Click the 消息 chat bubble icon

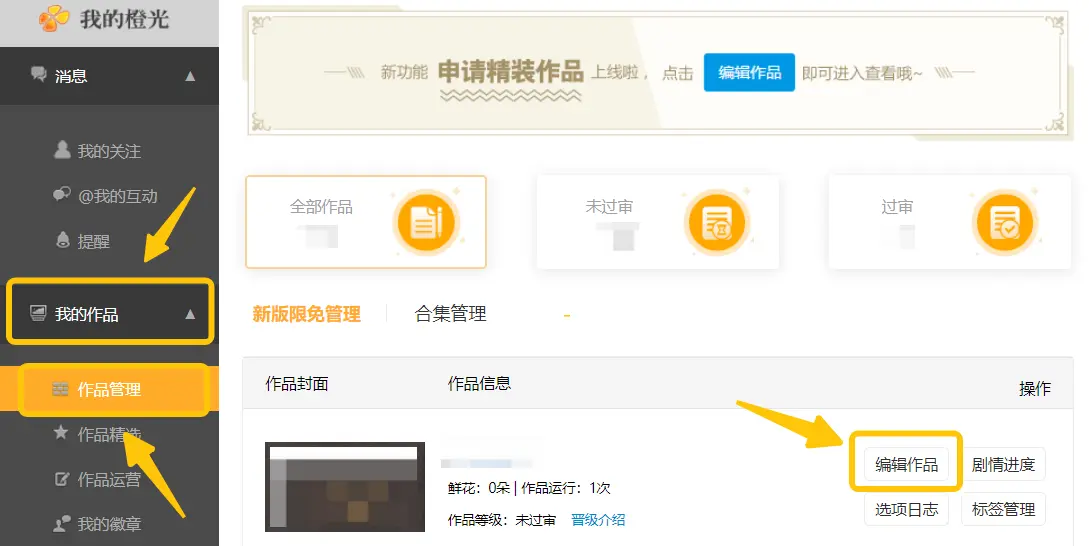pyautogui.click(x=39, y=75)
